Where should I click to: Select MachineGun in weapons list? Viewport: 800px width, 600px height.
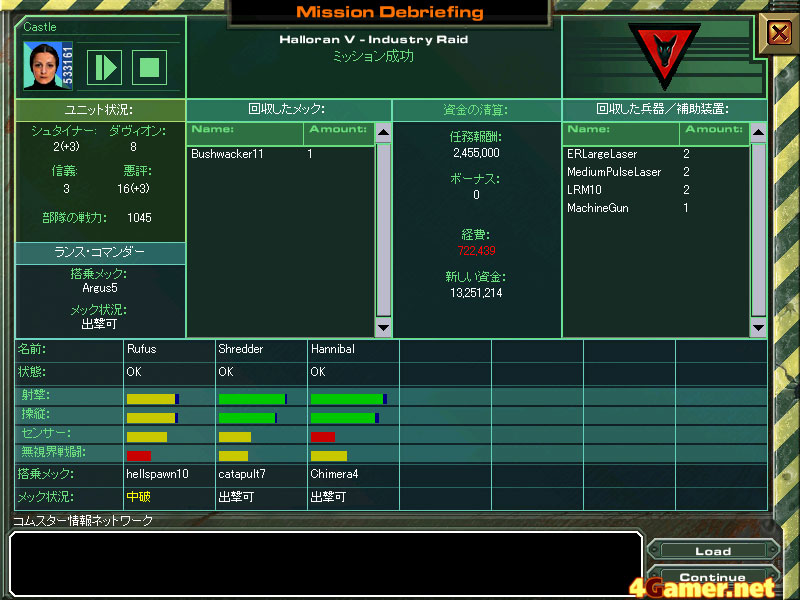(656, 208)
